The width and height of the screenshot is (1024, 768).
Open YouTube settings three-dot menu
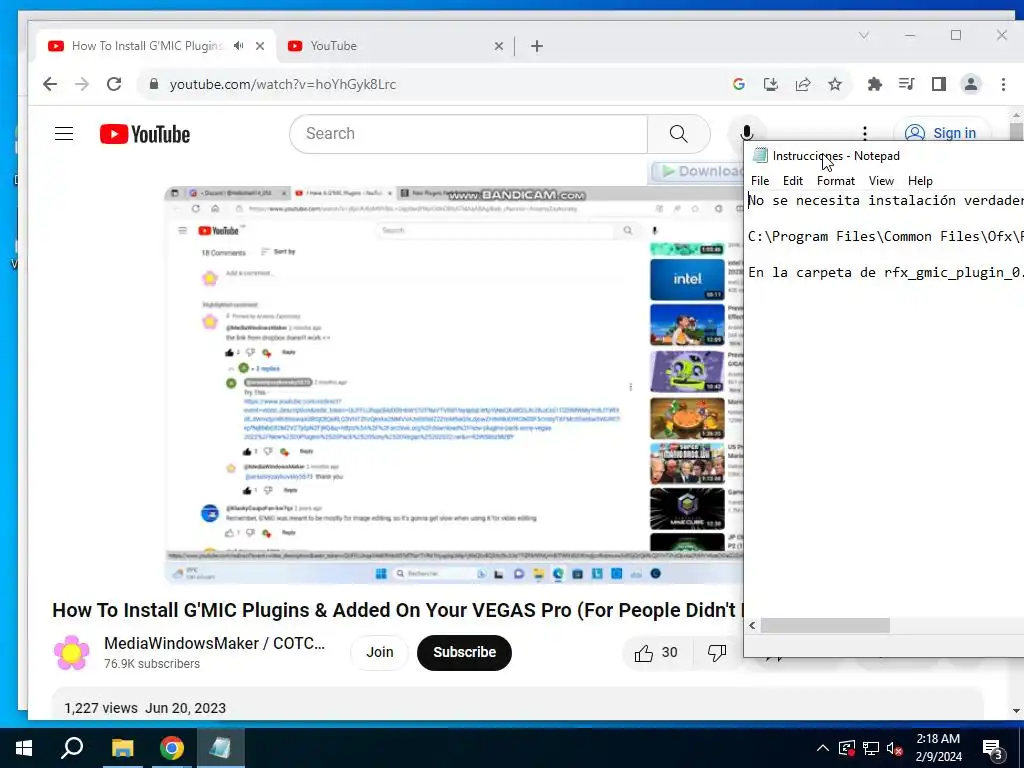[x=865, y=133]
